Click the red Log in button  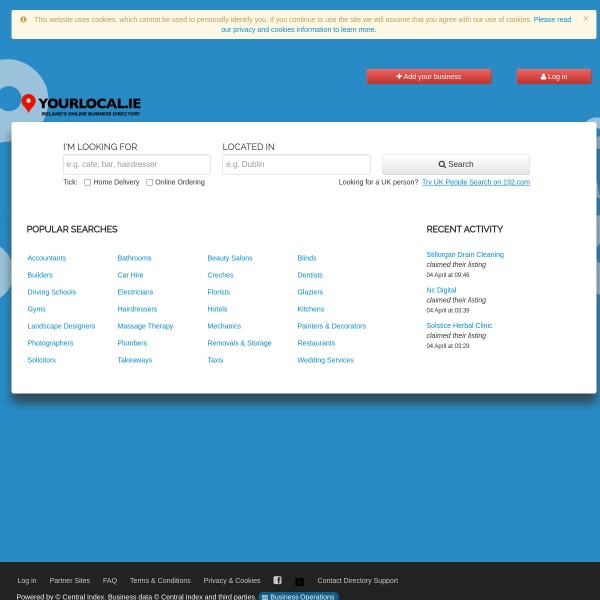pos(554,77)
